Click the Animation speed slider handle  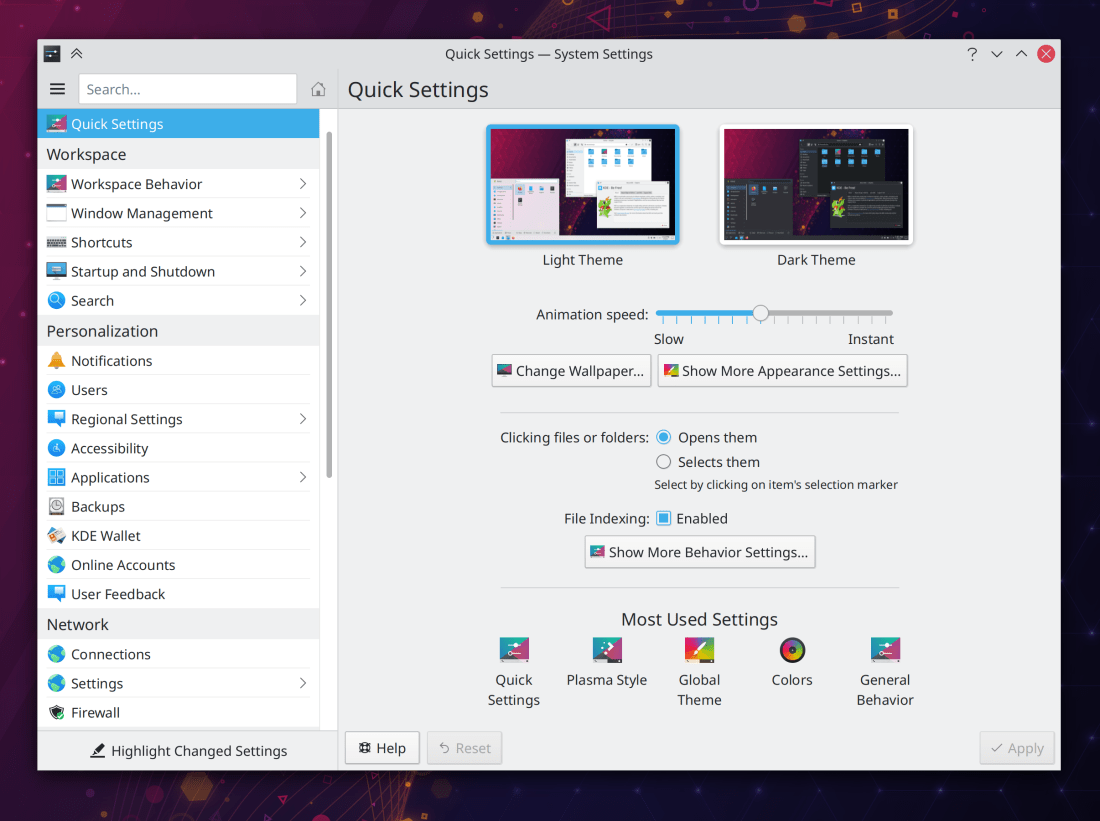point(761,314)
